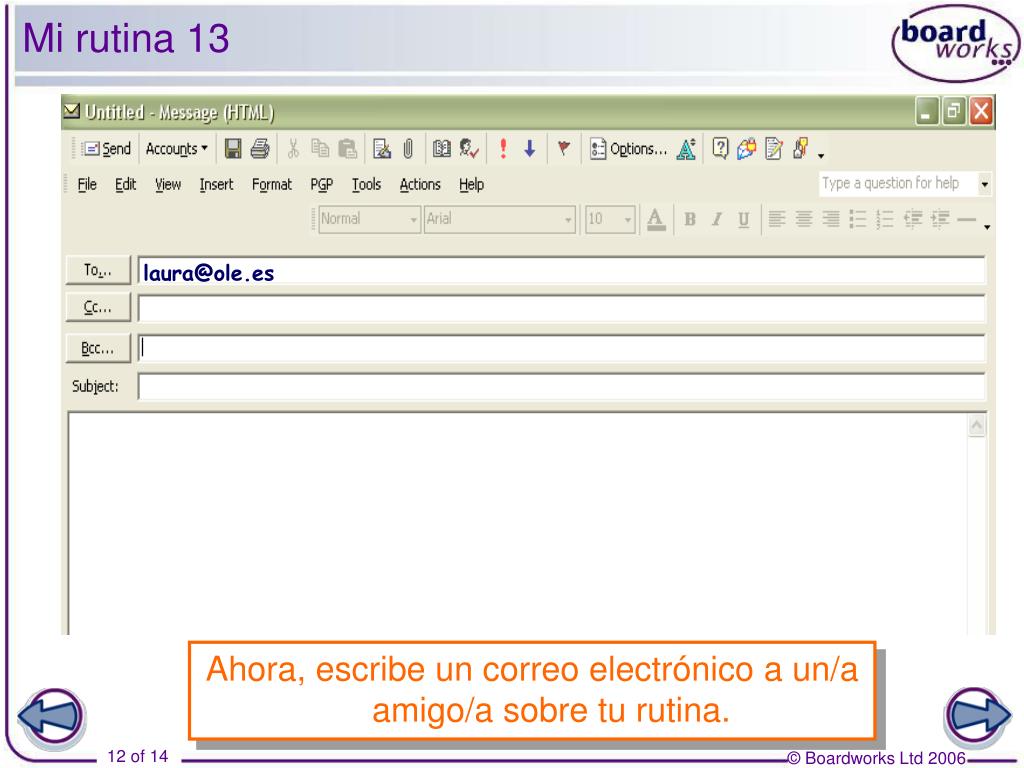
Task: Open the View menu
Action: coord(168,185)
